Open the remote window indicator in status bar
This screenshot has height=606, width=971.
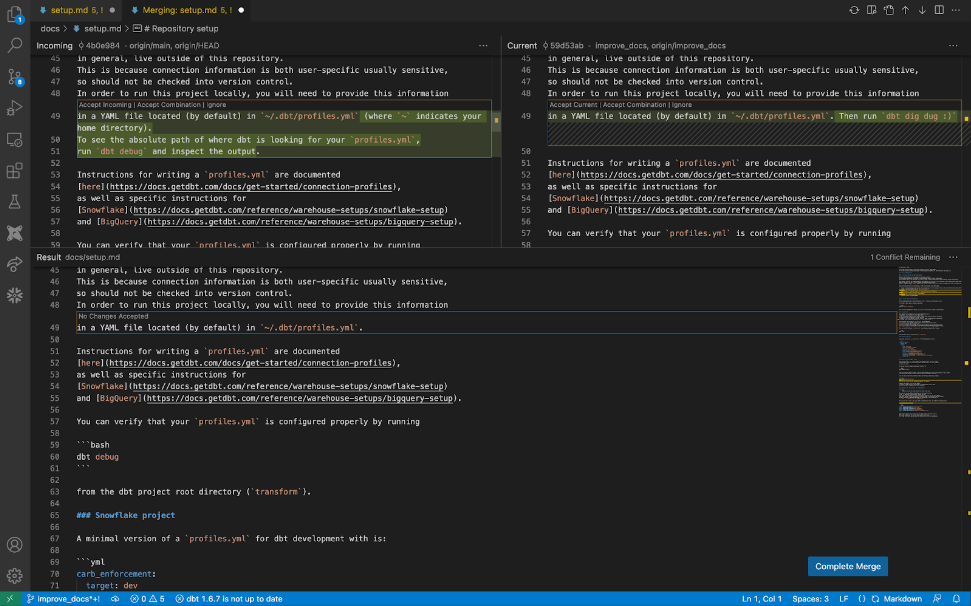(x=10, y=599)
